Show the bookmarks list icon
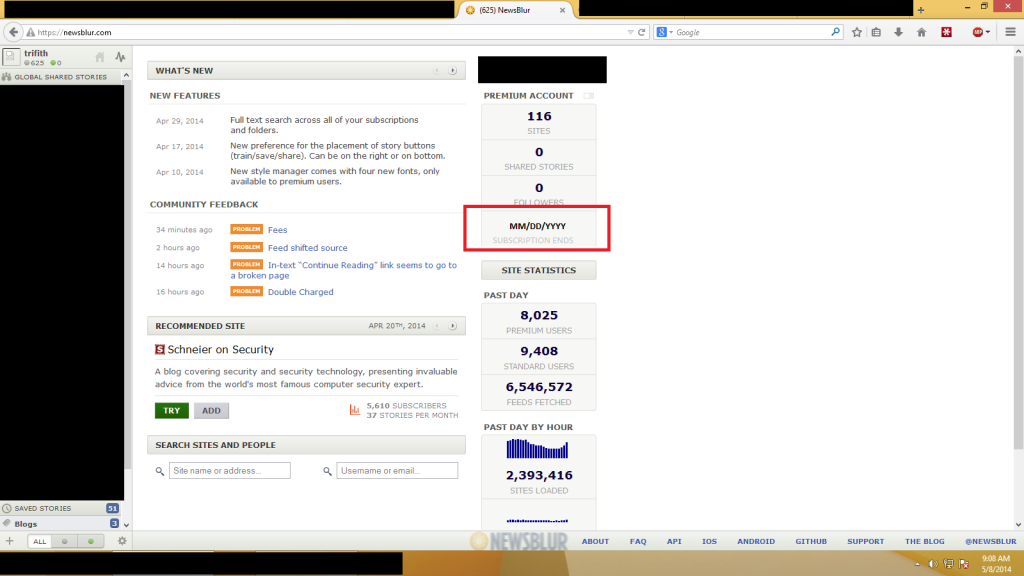The height and width of the screenshot is (576, 1024). pyautogui.click(x=876, y=32)
